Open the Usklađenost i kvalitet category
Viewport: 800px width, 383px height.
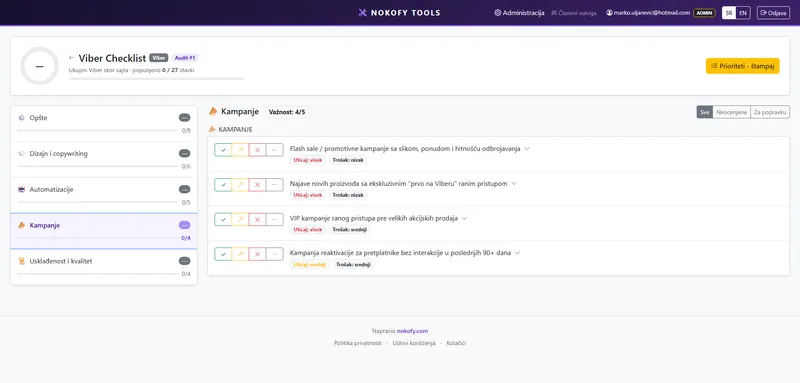[104, 267]
